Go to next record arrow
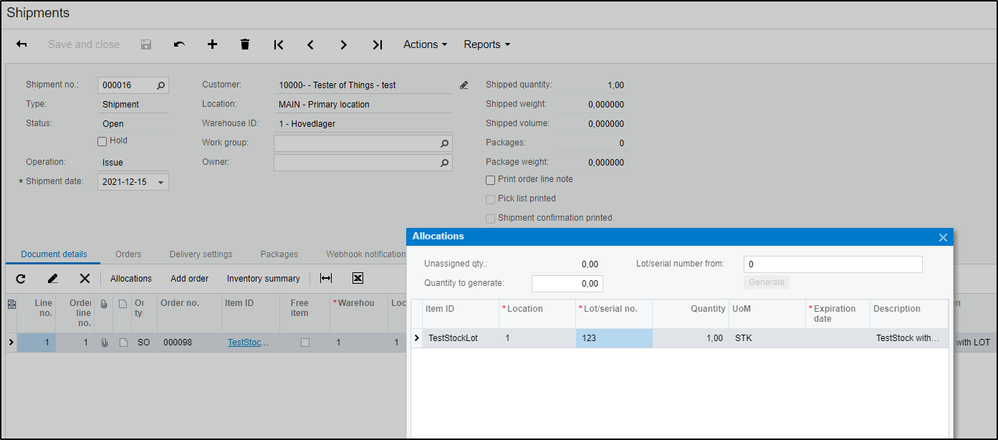The width and height of the screenshot is (998, 440). (x=343, y=45)
